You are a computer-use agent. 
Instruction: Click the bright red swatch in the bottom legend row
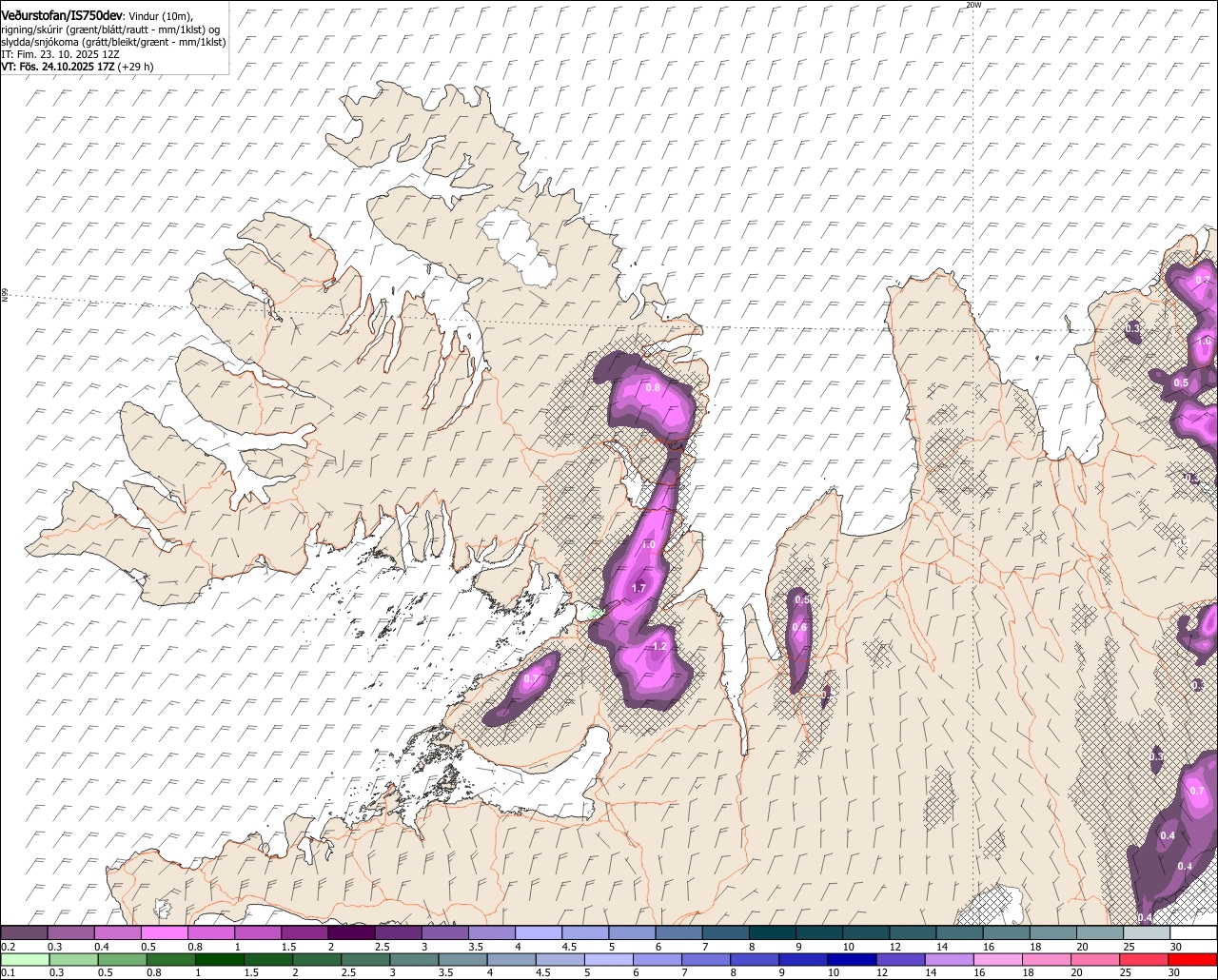point(1193,960)
